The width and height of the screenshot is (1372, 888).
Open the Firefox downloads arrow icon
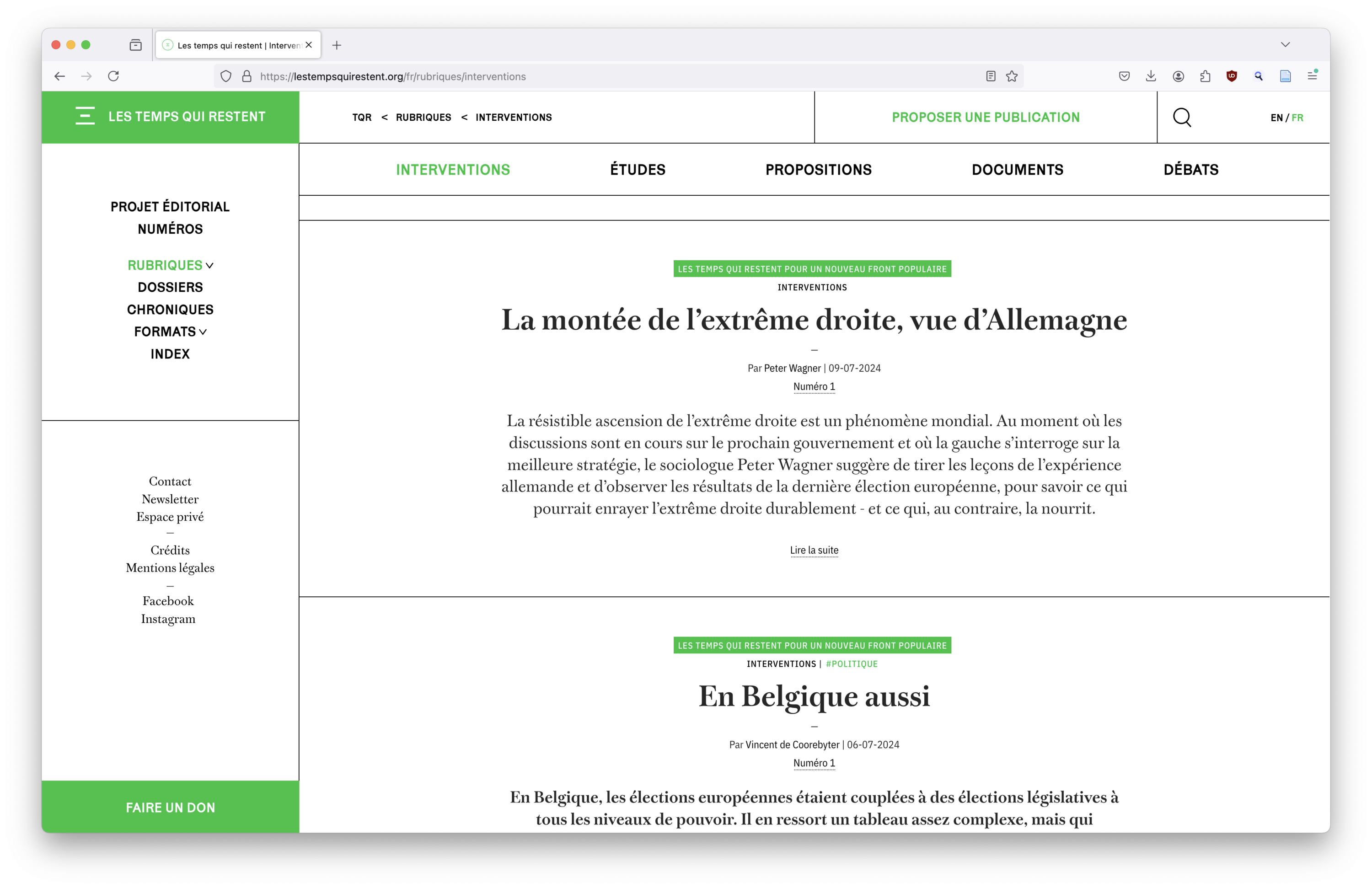(1151, 76)
